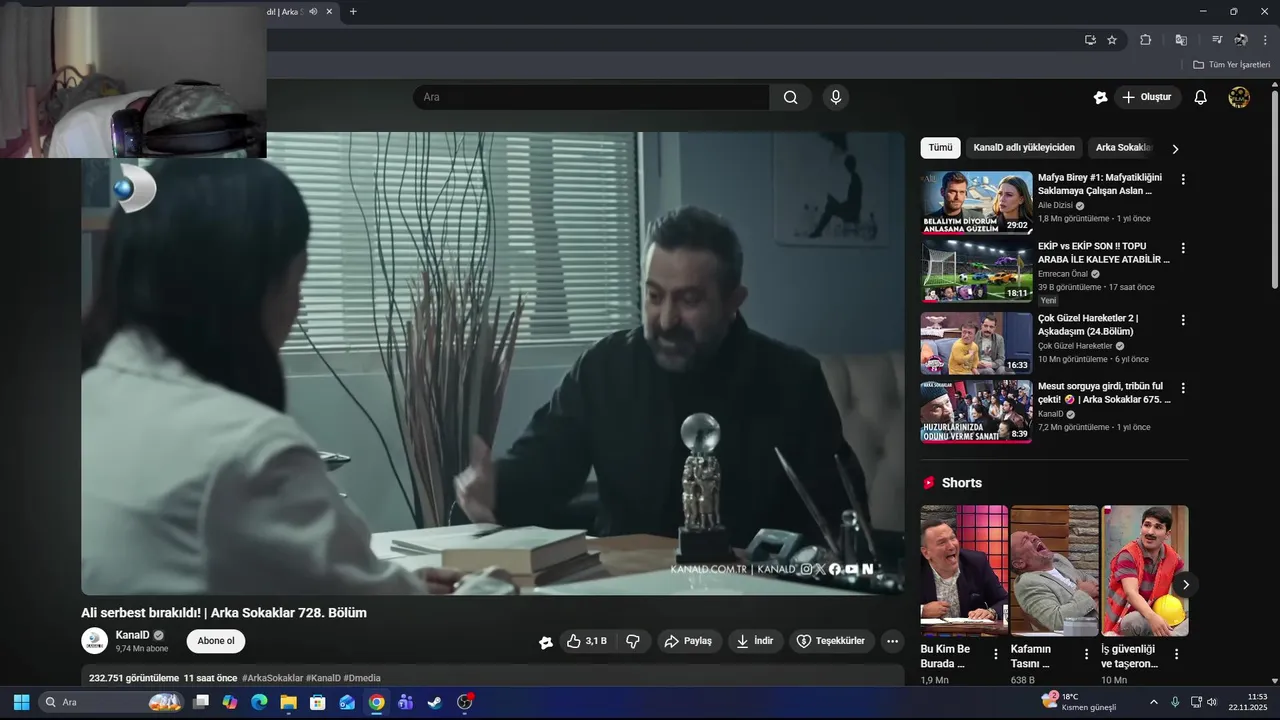This screenshot has height=720, width=1280.
Task: Open options menu for Mafya Birey #1 video
Action: [1183, 180]
